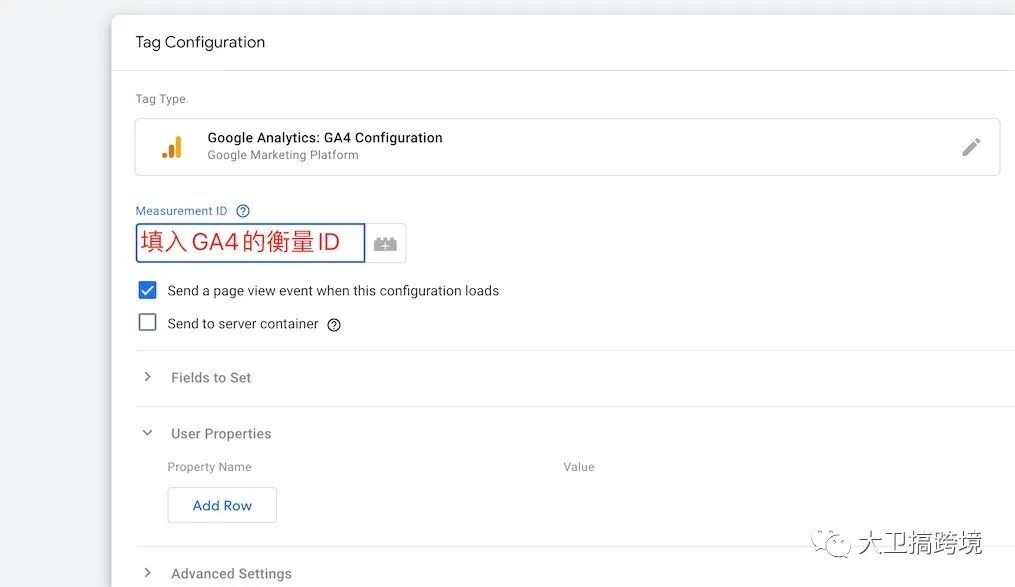Click help icon beside Send to server container

click(x=334, y=325)
